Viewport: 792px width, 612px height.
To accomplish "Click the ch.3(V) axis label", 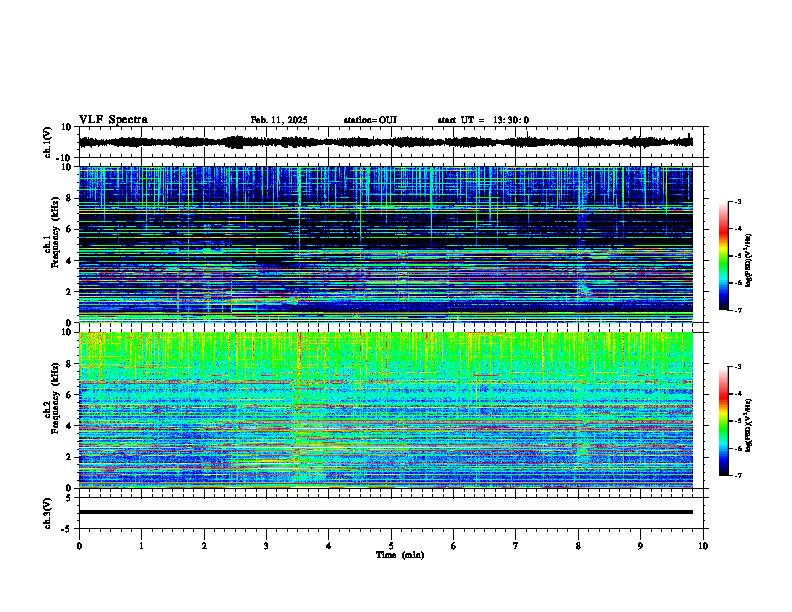I will [47, 514].
